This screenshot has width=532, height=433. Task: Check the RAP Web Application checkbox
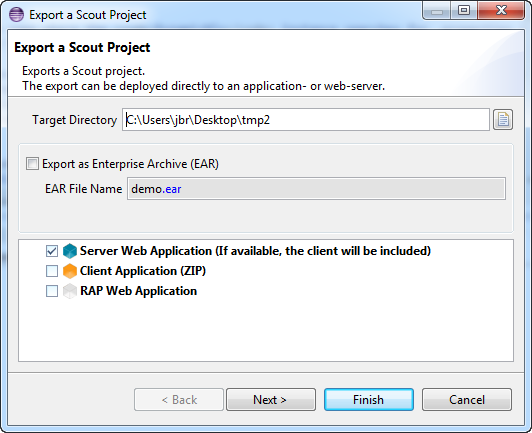click(52, 291)
